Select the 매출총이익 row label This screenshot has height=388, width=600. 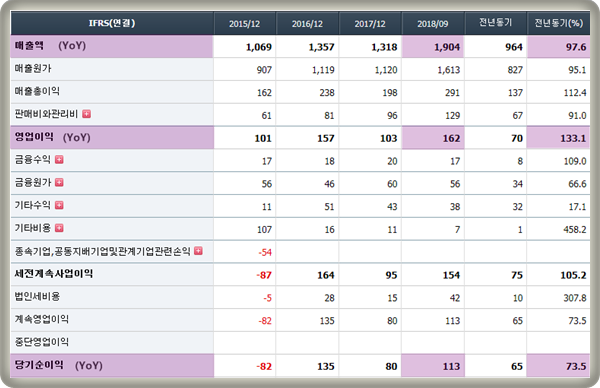(37, 91)
